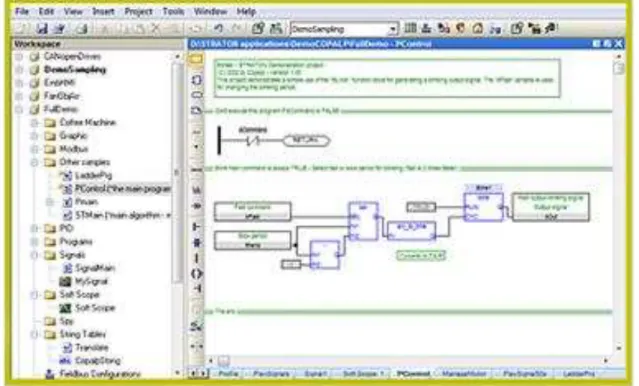639x386 pixels.
Task: Expand the CANopenDrives project node
Action: coord(19,56)
